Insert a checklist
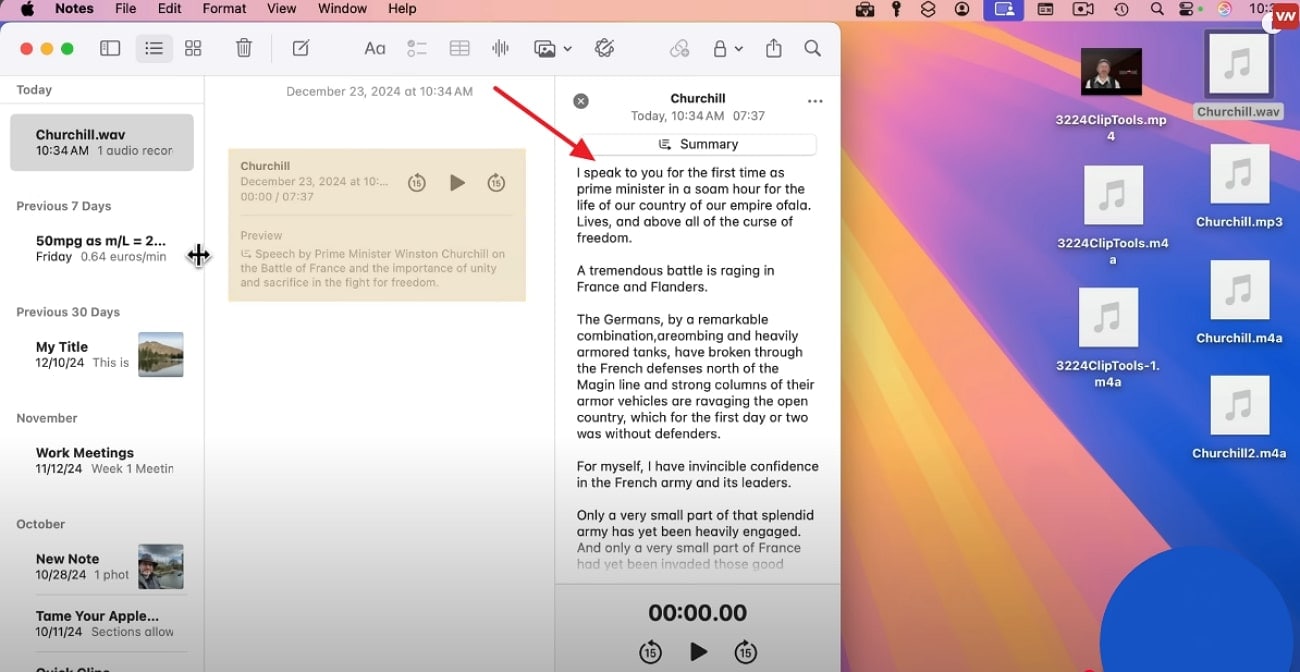This screenshot has height=672, width=1300. tap(417, 48)
